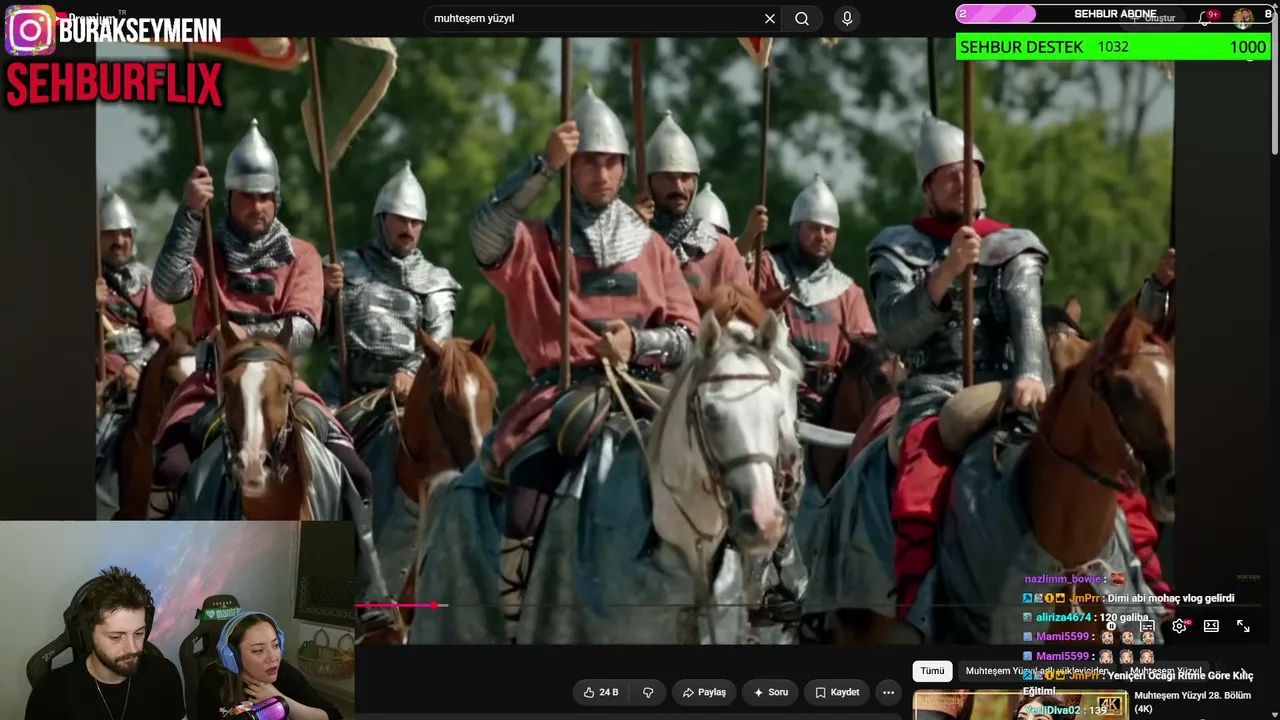The width and height of the screenshot is (1280, 720).
Task: Click the scrollbar down arrow
Action: (1273, 713)
